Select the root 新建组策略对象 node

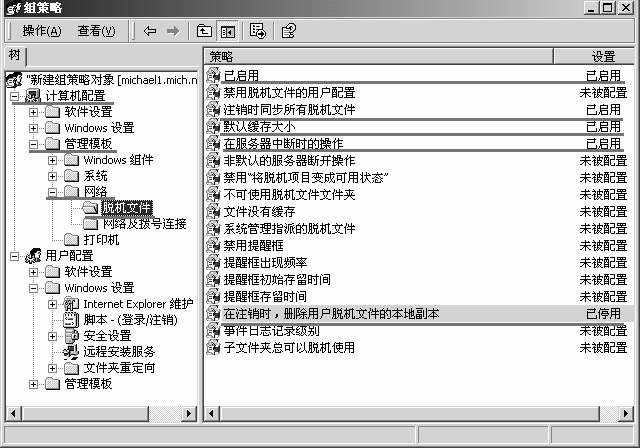(x=112, y=80)
